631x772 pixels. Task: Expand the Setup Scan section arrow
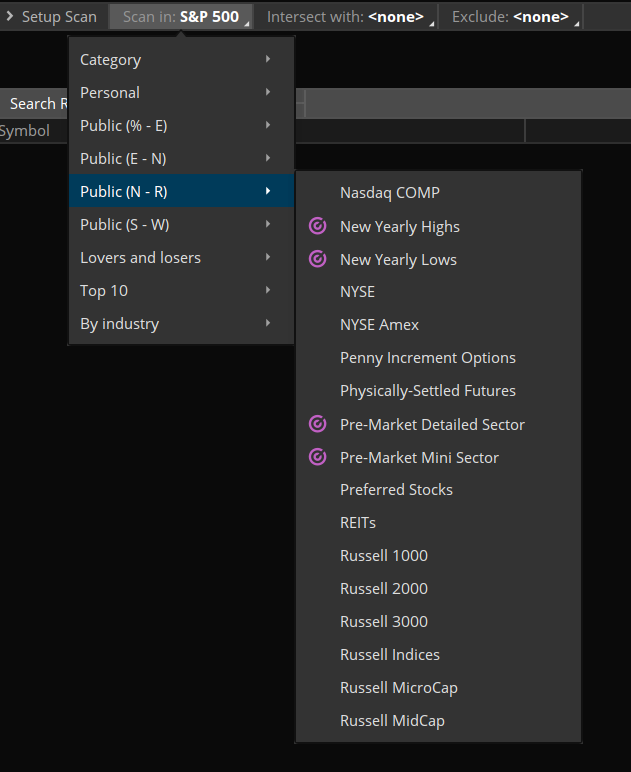10,17
